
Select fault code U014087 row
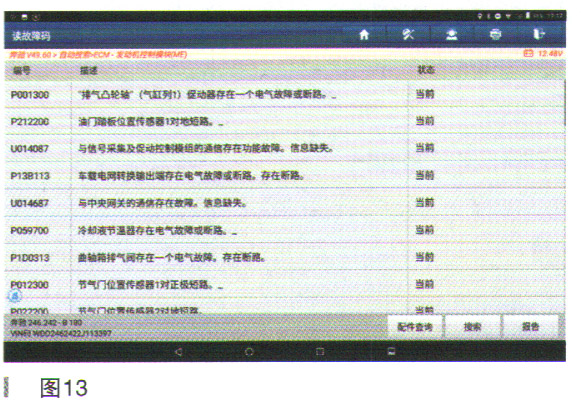pos(284,148)
